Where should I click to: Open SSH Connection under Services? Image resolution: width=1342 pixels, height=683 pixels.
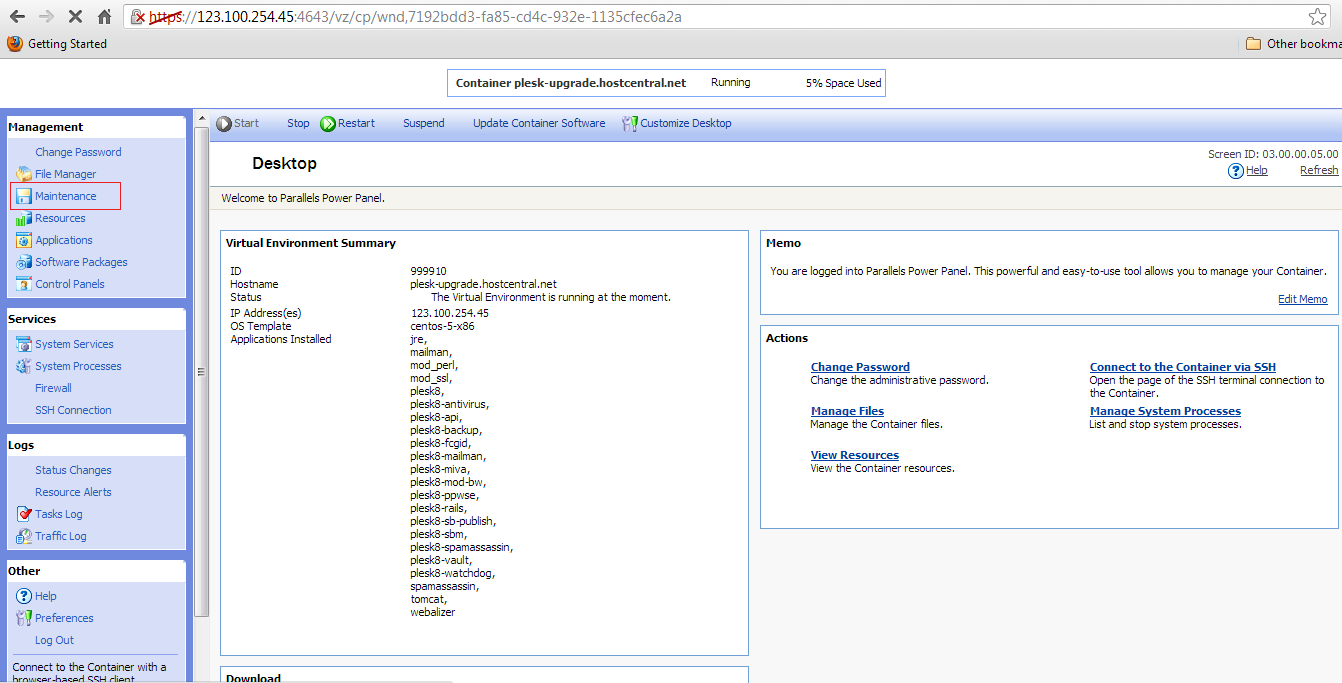coord(73,410)
